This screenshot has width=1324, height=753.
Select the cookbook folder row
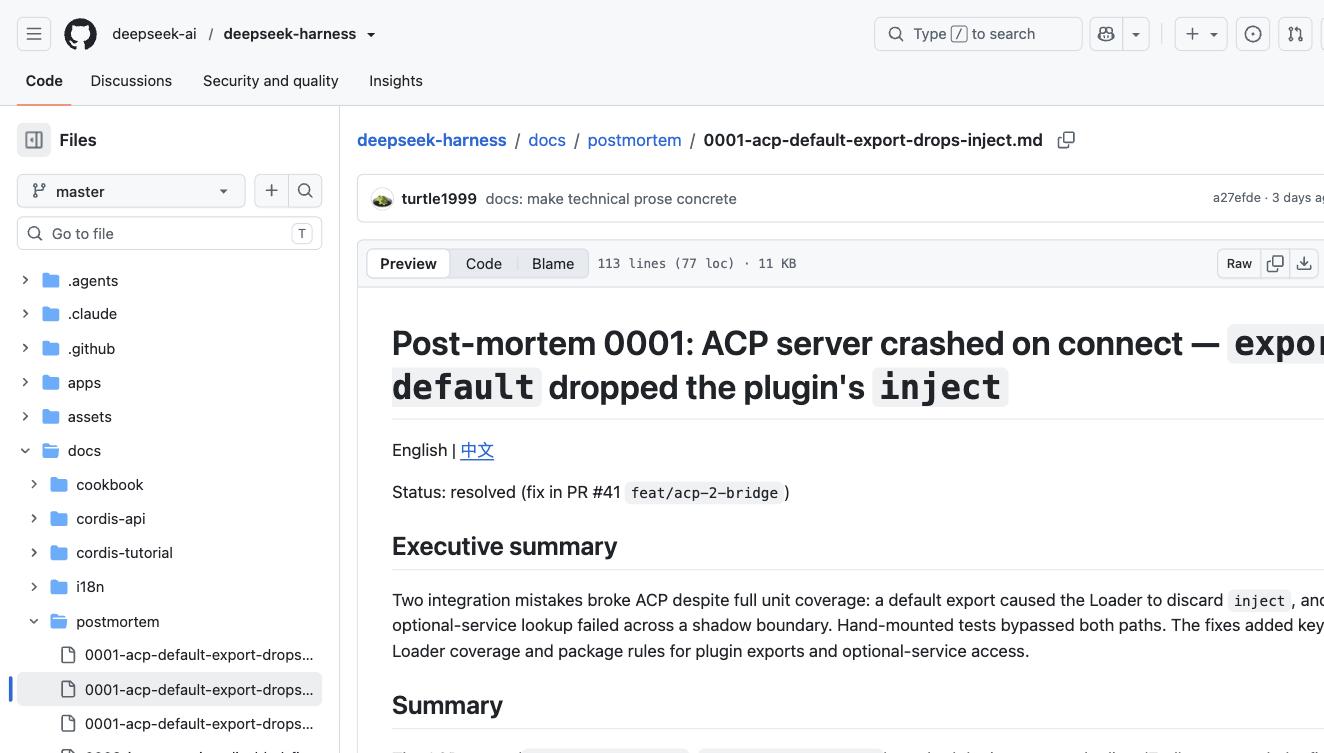point(169,485)
